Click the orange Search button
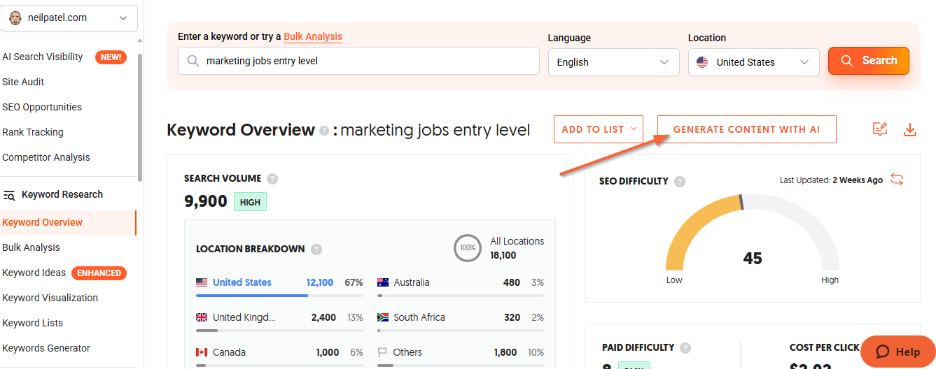 869,61
